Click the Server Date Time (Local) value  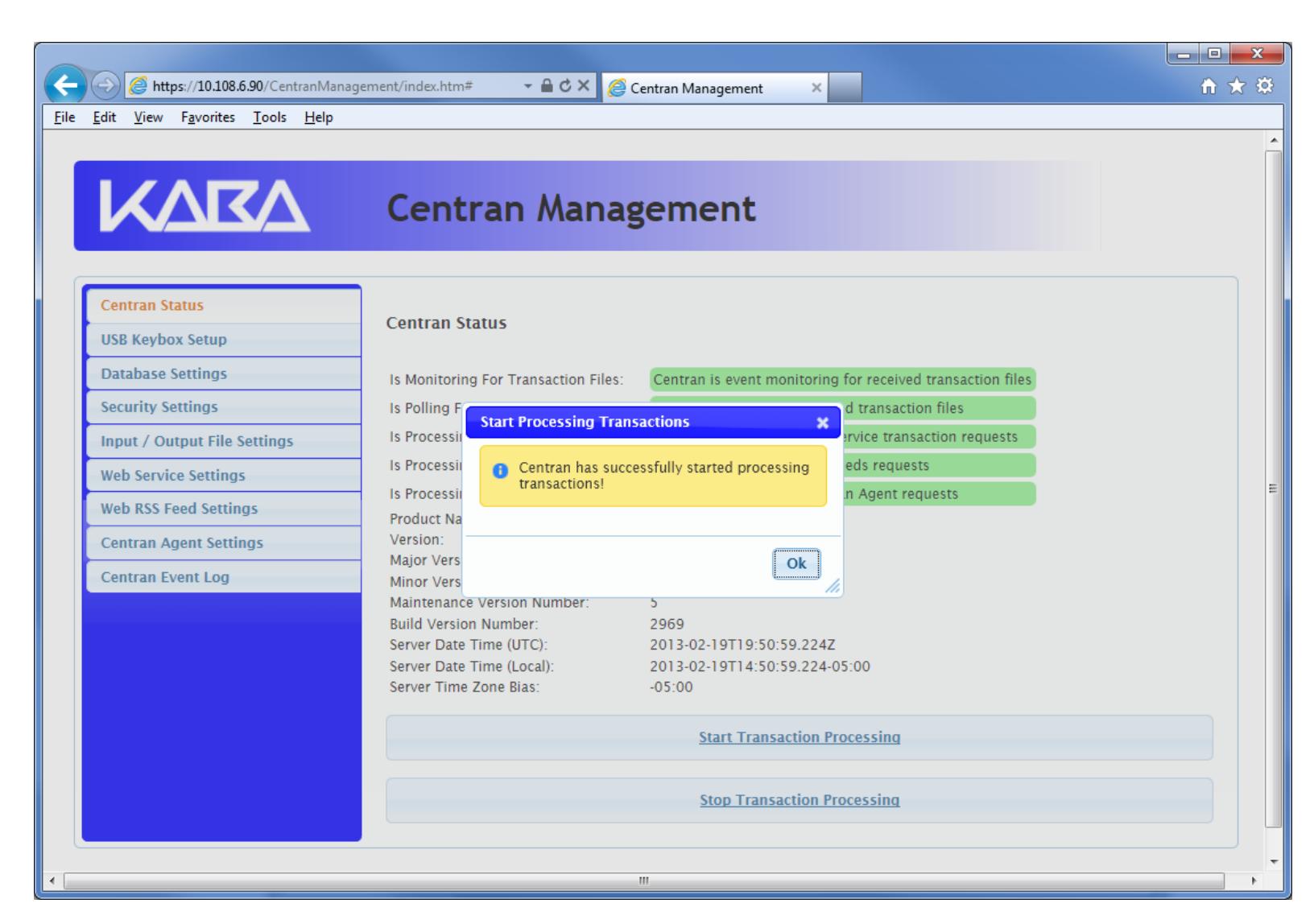click(760, 666)
